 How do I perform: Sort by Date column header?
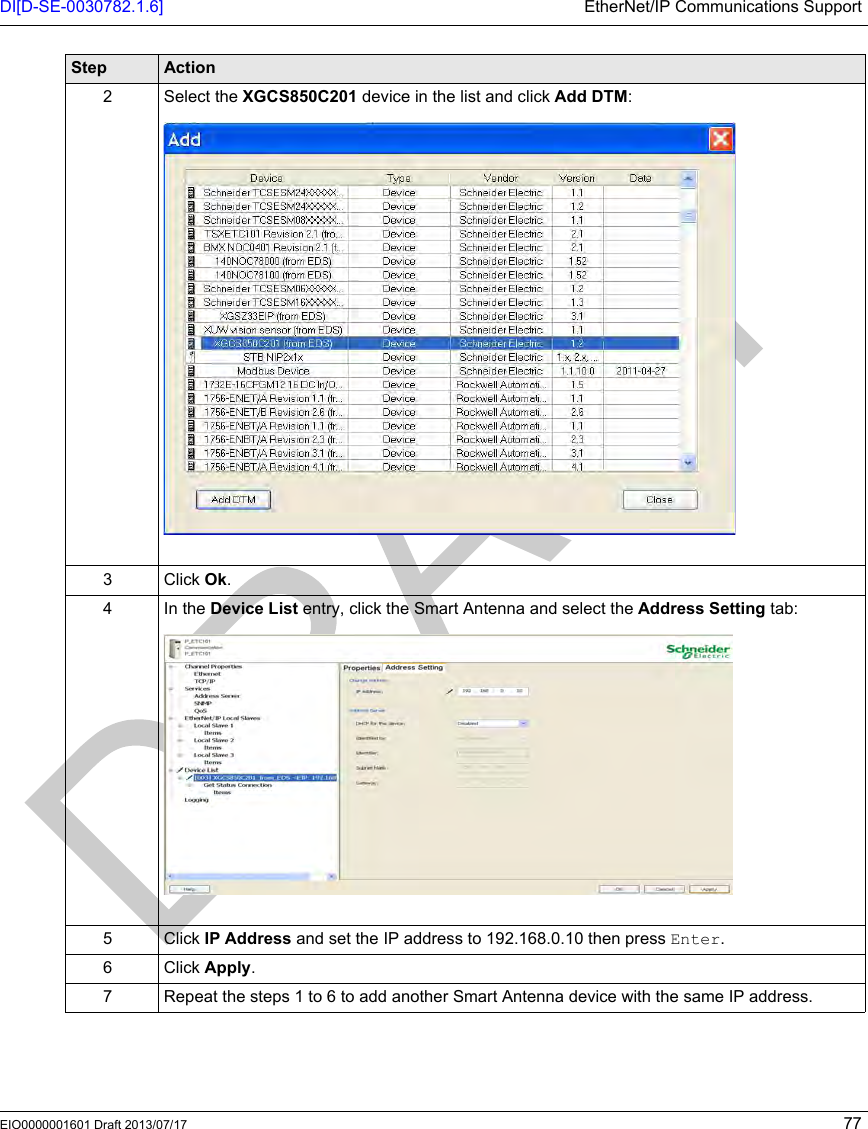tap(641, 178)
